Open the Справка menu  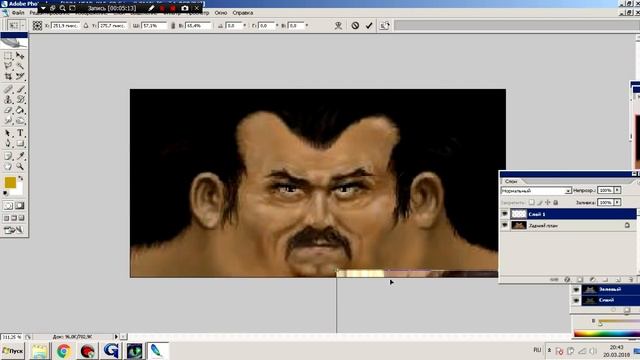tap(243, 13)
